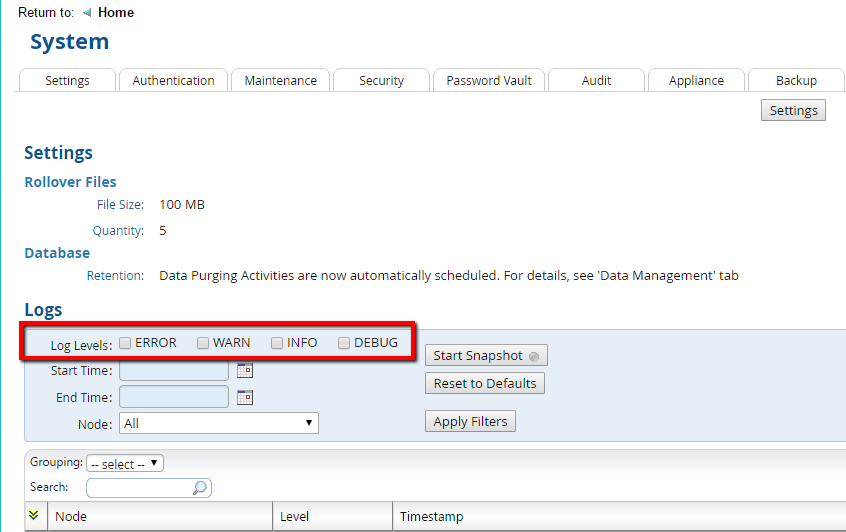Check the DEBUG log level checkbox
This screenshot has height=532, width=846.
click(344, 343)
